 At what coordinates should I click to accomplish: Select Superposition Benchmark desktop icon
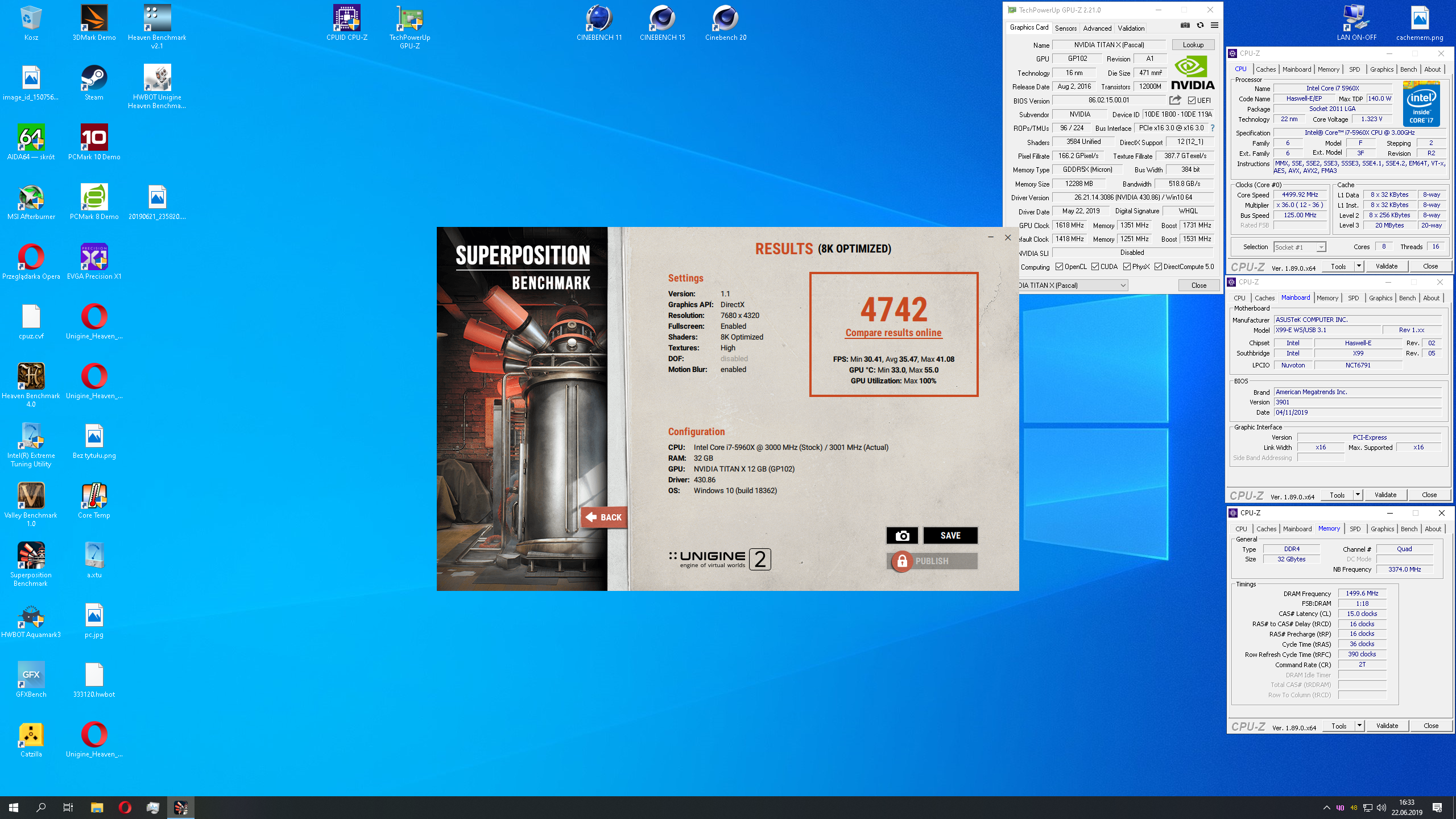31,564
